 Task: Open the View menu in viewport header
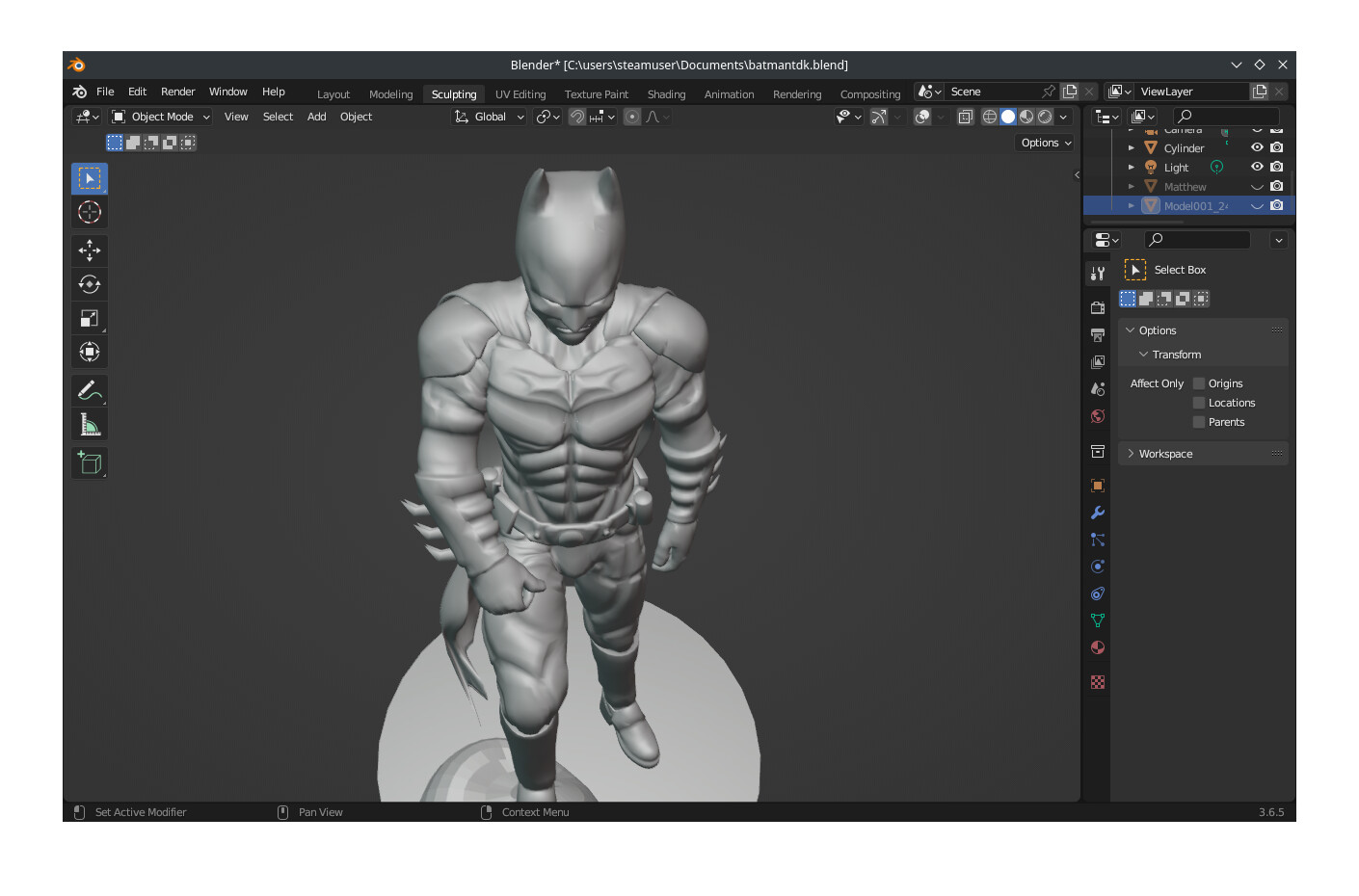coord(236,117)
